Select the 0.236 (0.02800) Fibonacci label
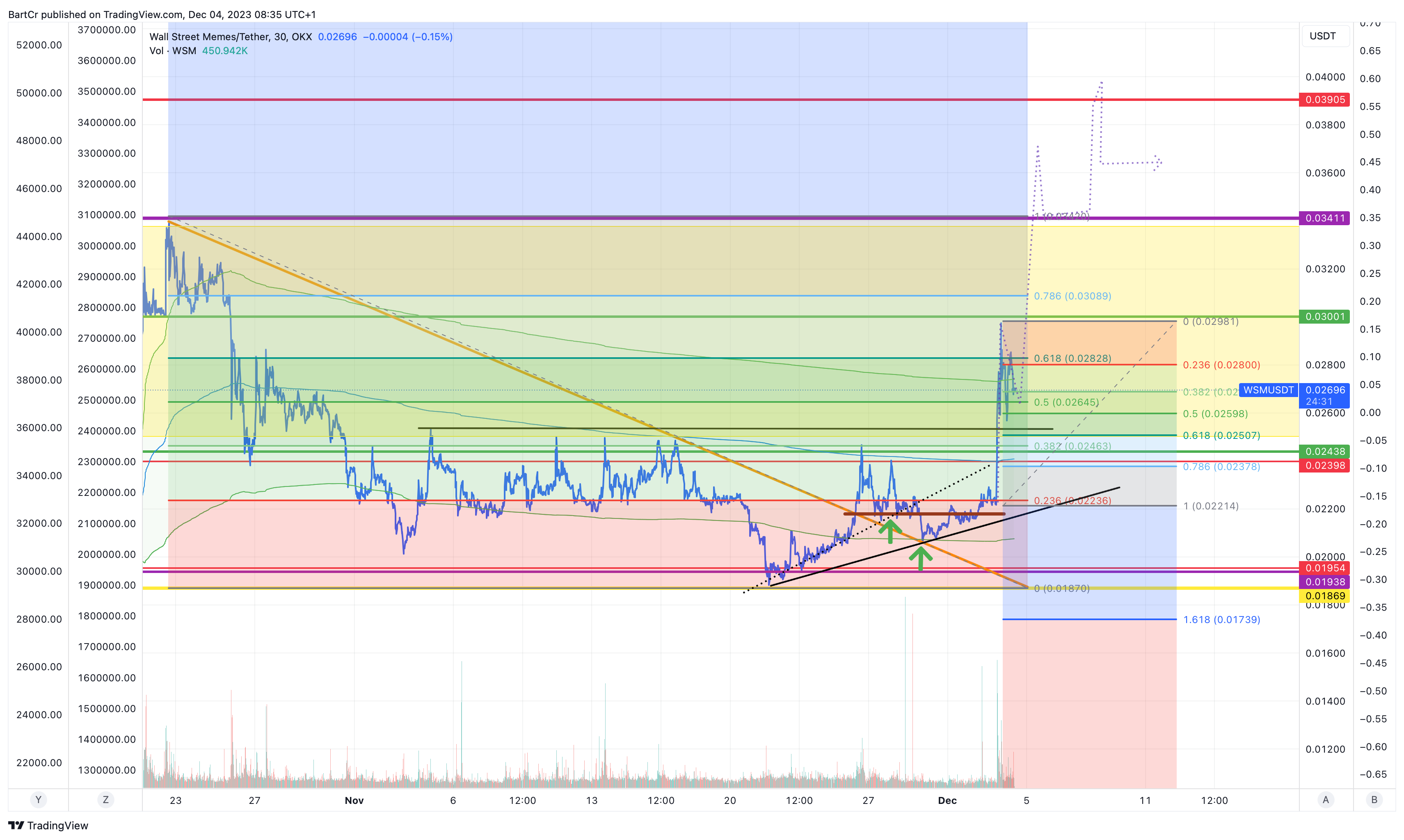The width and height of the screenshot is (1404, 840). click(x=1221, y=365)
